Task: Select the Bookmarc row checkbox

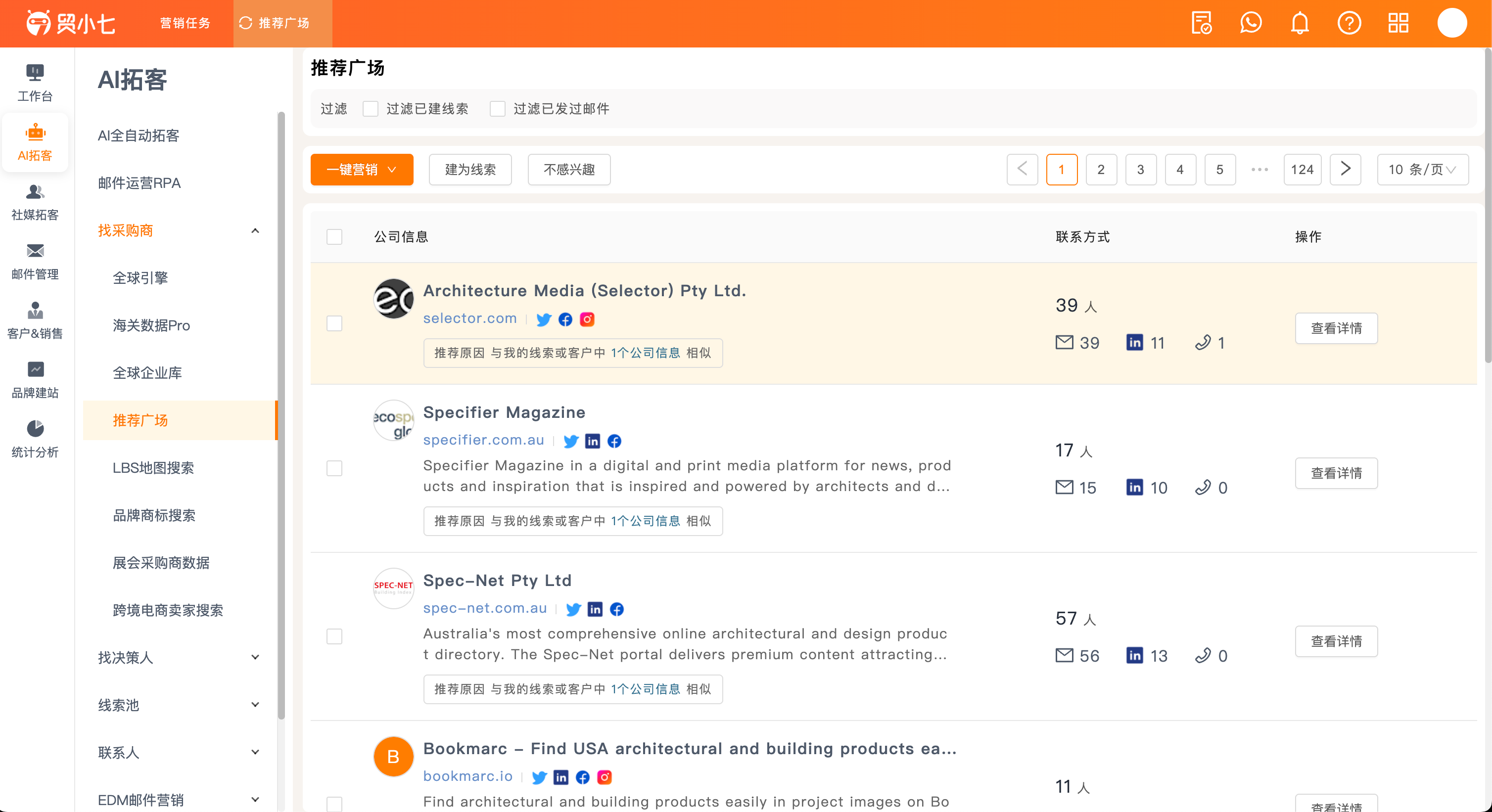Action: tap(334, 804)
